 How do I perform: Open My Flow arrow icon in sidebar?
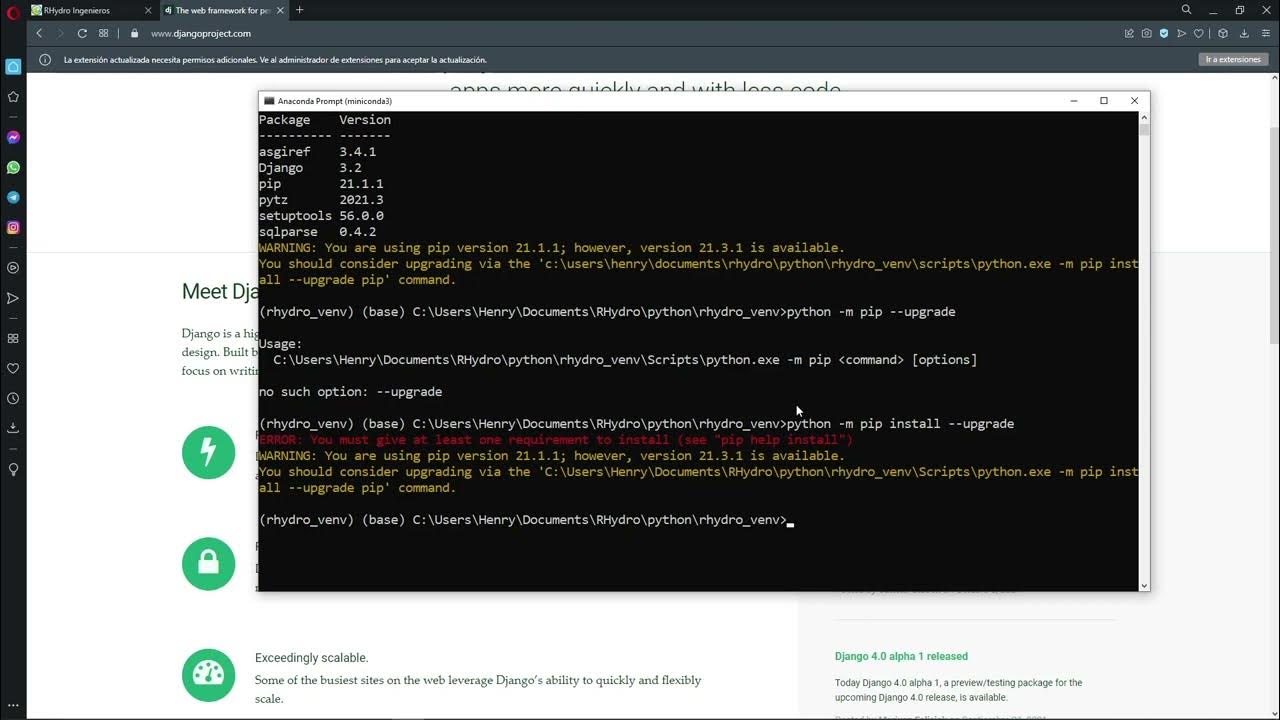13,298
